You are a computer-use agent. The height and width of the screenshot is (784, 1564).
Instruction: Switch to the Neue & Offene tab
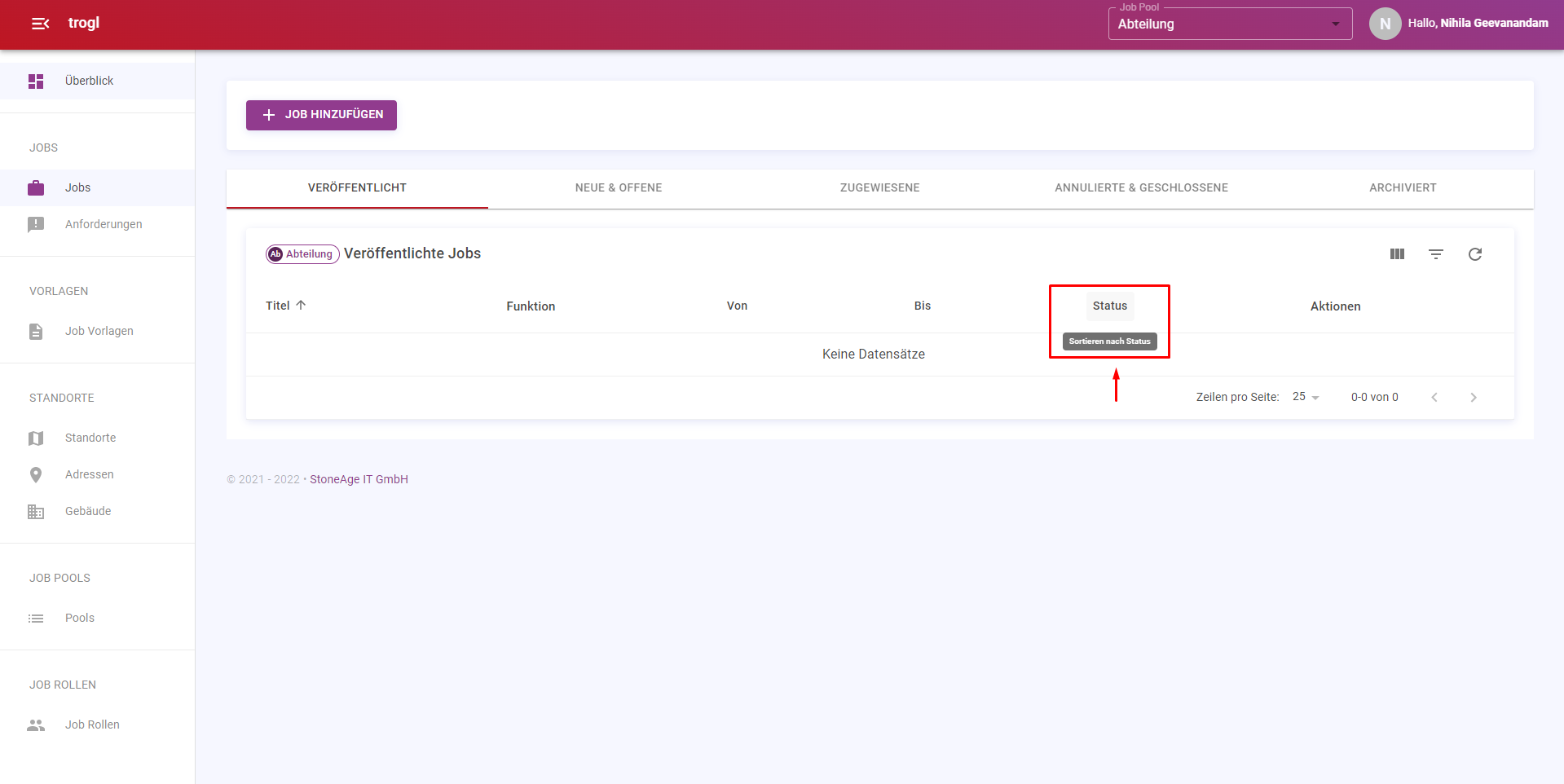tap(619, 188)
